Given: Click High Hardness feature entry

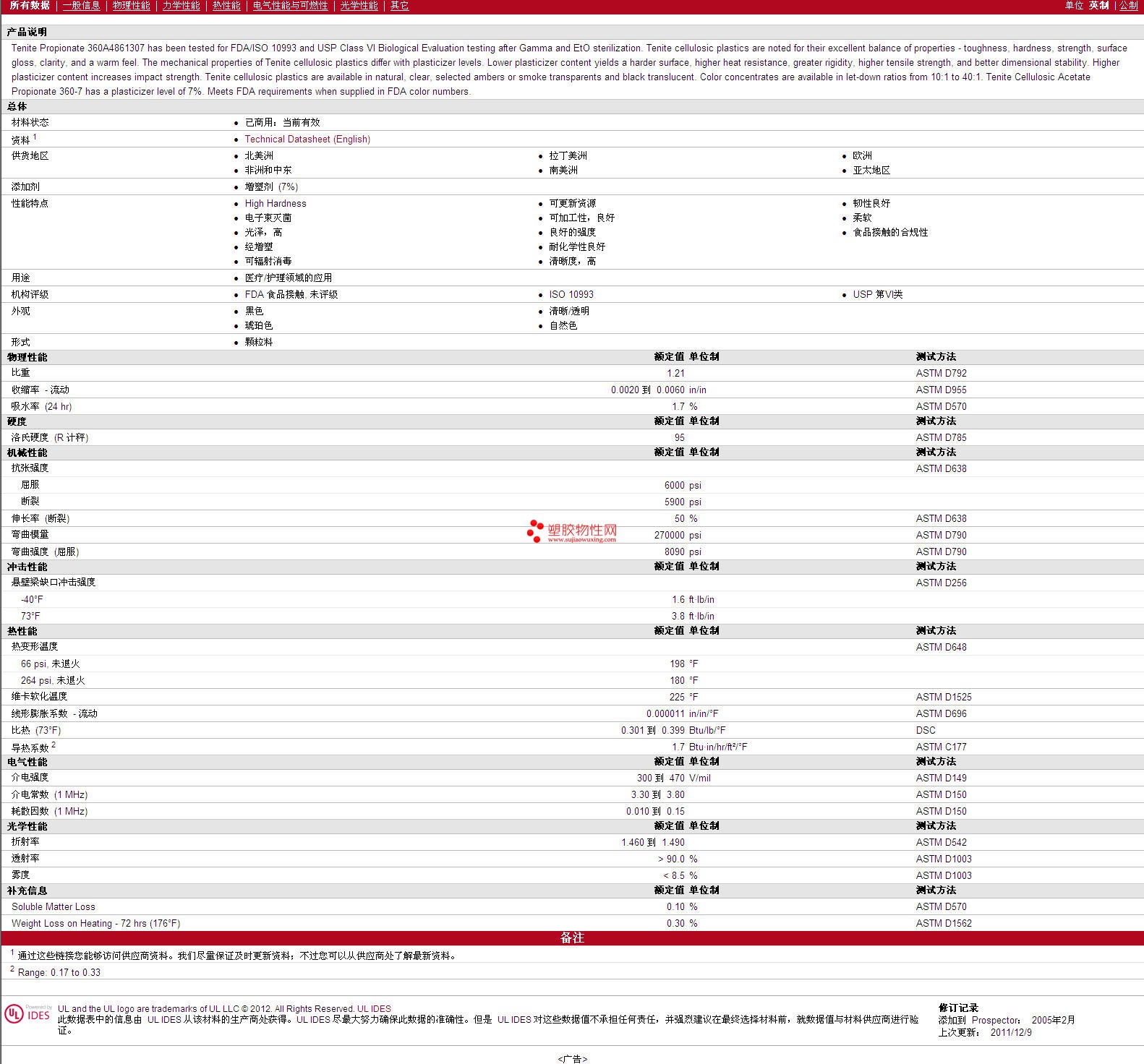Looking at the screenshot, I should 276,203.
